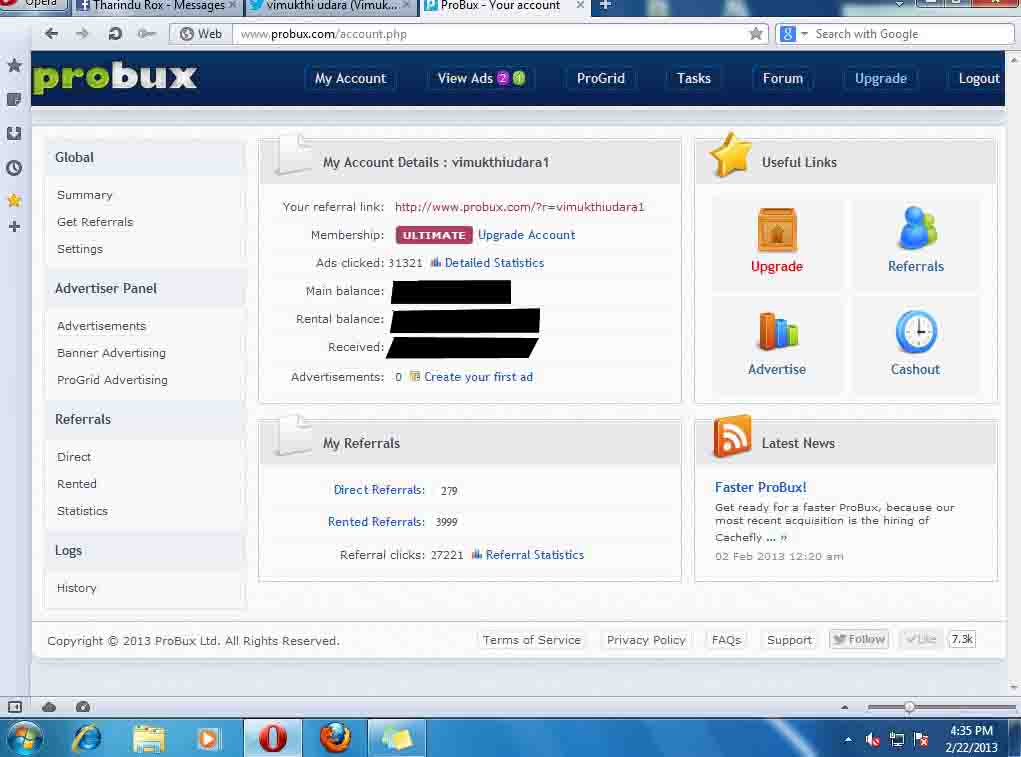The image size is (1021, 757).
Task: Open Settings in Global sidebar
Action: [80, 249]
